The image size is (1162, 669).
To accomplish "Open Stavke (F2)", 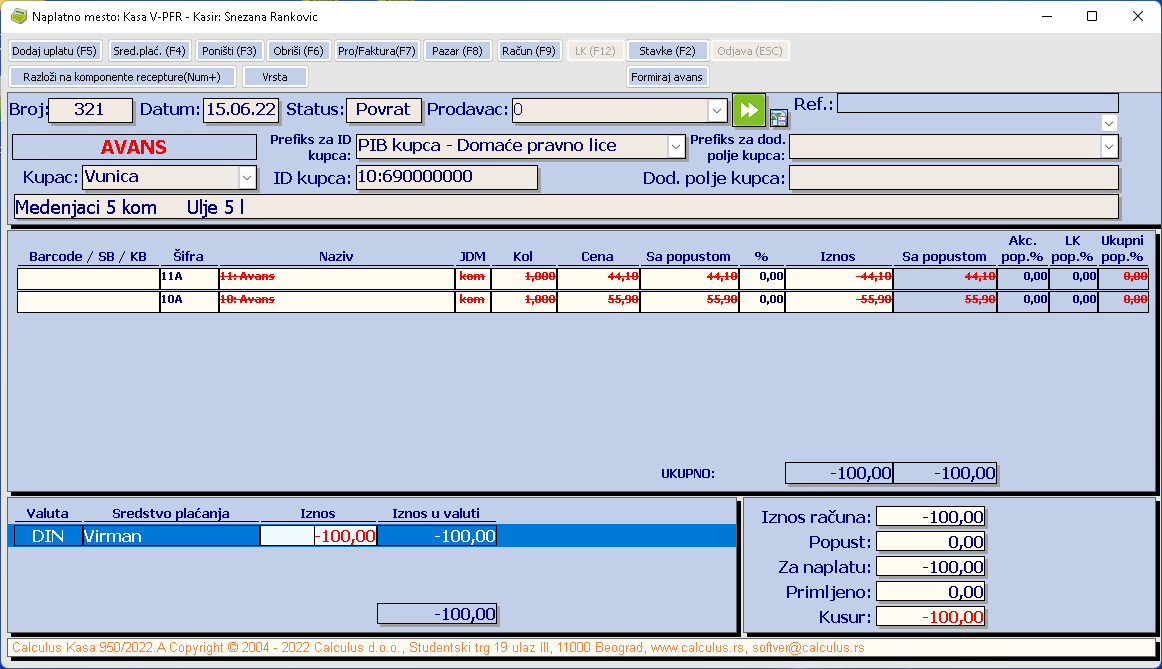I will pos(667,51).
